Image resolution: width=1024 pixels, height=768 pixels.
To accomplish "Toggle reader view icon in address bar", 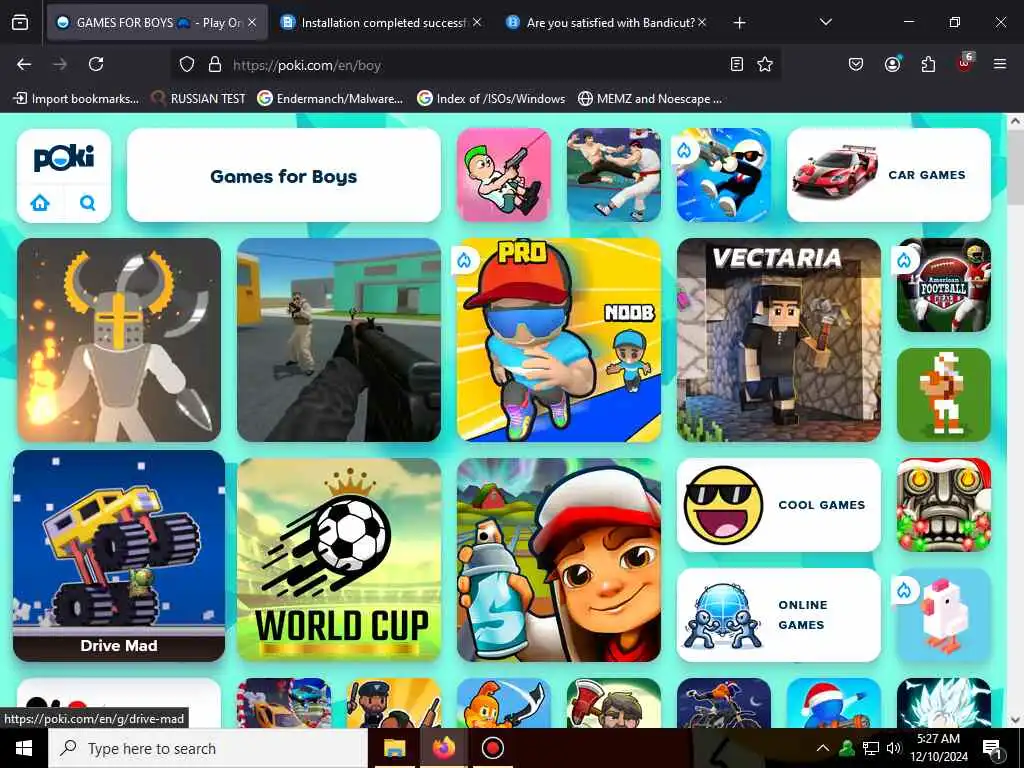I will (x=737, y=64).
